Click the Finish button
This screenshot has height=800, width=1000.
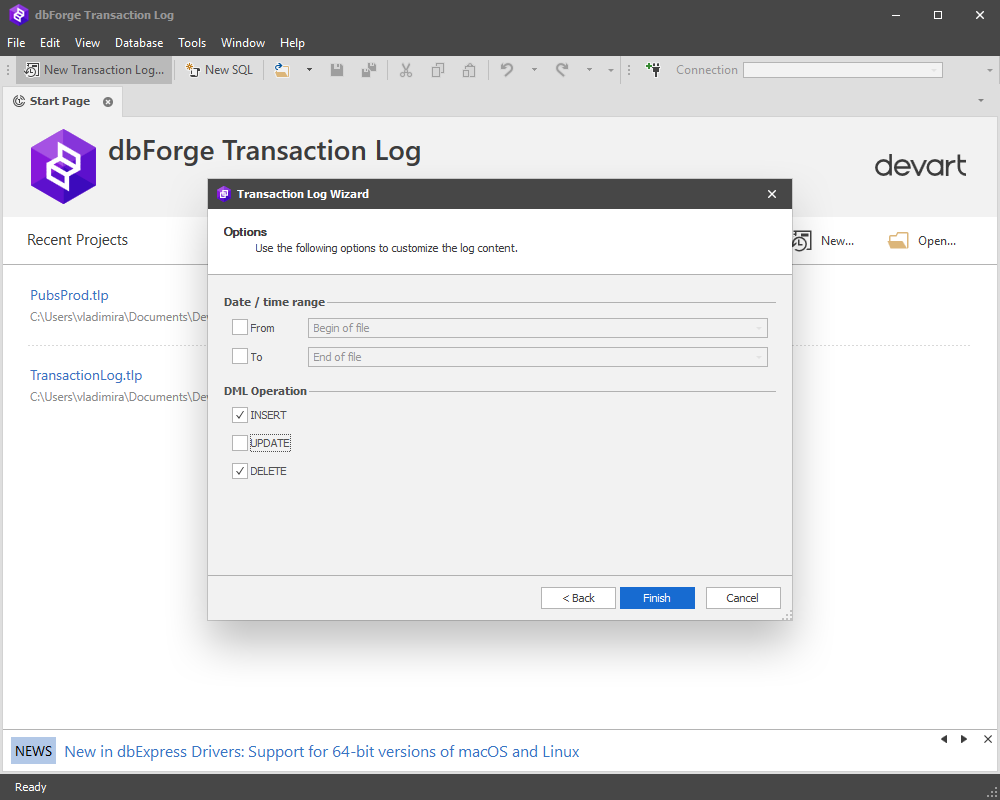657,598
